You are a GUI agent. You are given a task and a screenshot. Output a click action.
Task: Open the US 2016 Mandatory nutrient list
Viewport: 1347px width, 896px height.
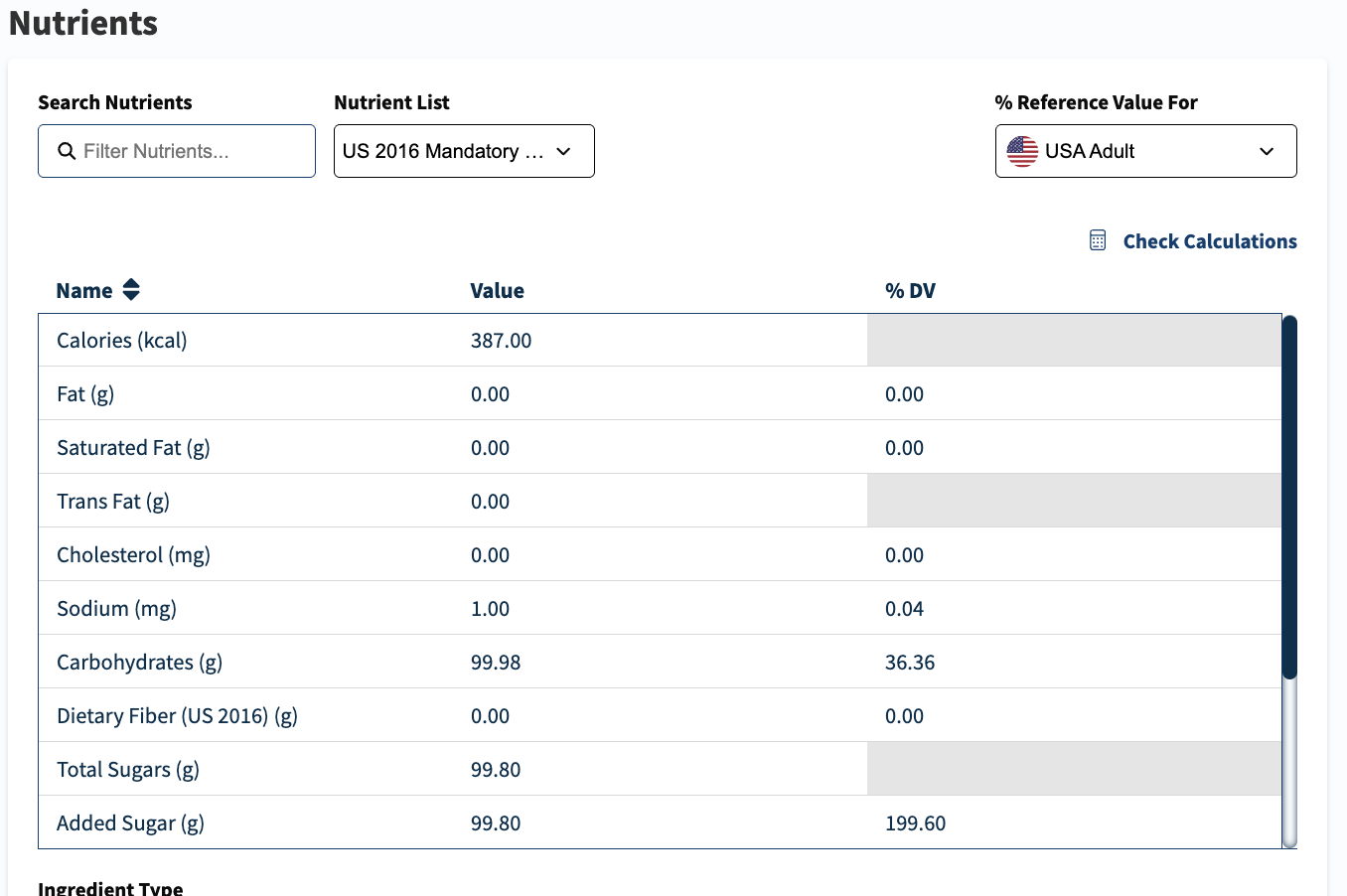464,151
